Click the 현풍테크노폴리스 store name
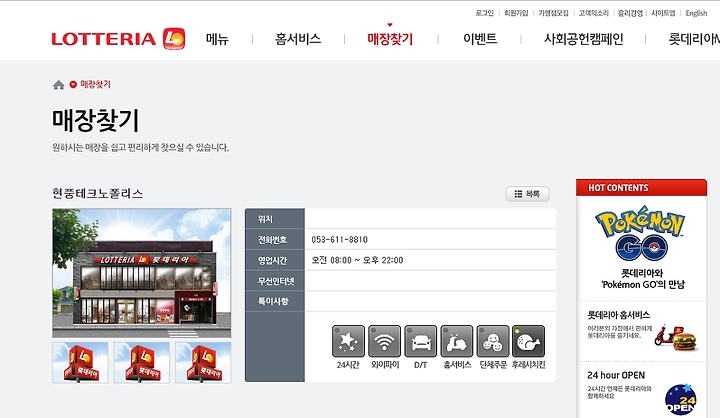This screenshot has width=720, height=418. (x=97, y=193)
